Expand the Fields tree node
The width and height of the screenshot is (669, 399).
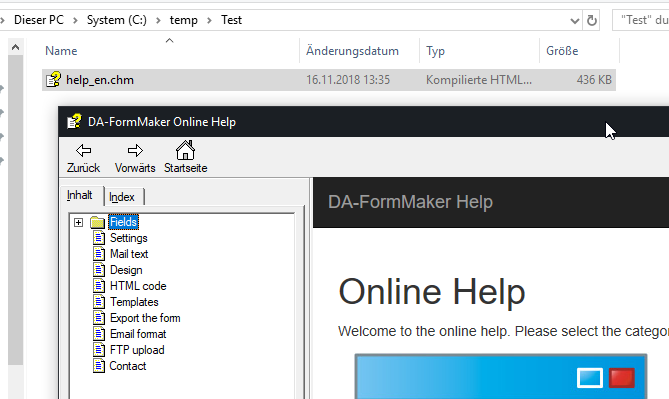(79, 222)
